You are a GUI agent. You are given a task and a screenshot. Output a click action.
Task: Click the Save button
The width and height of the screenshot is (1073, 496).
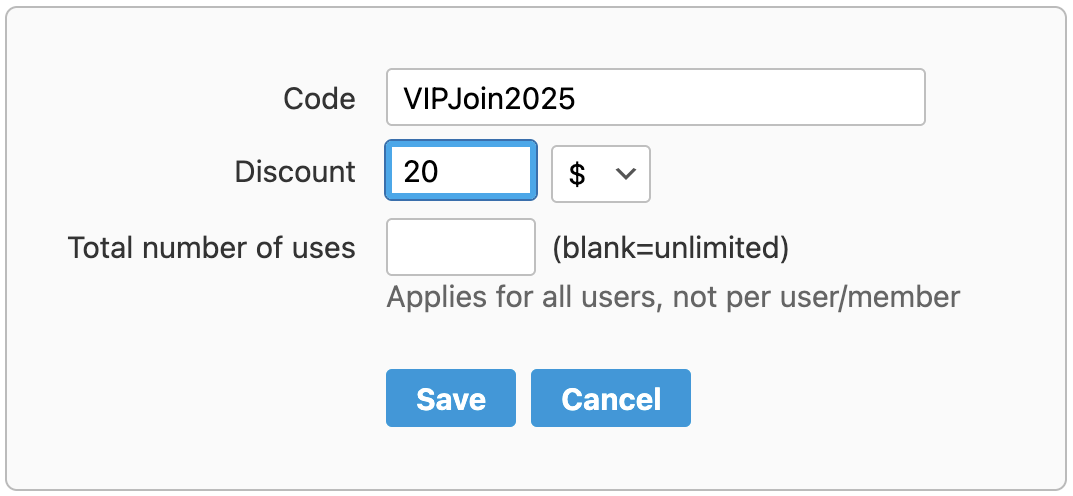[x=450, y=398]
